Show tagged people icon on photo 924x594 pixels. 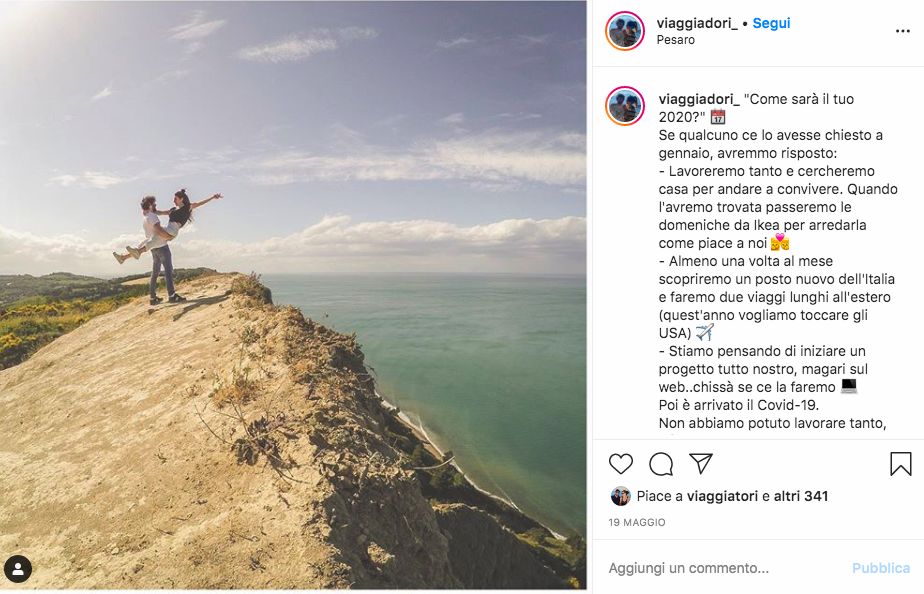click(18, 570)
